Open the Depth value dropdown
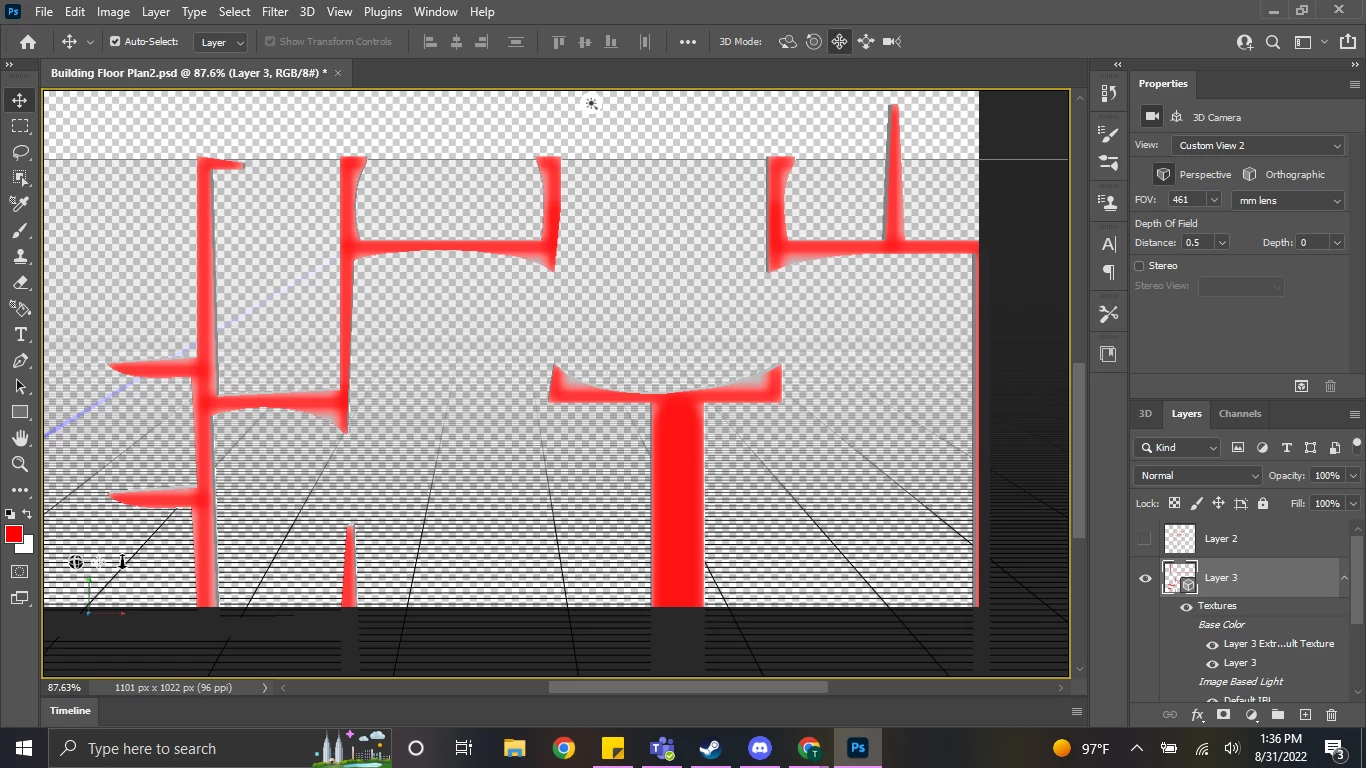 pos(1337,242)
